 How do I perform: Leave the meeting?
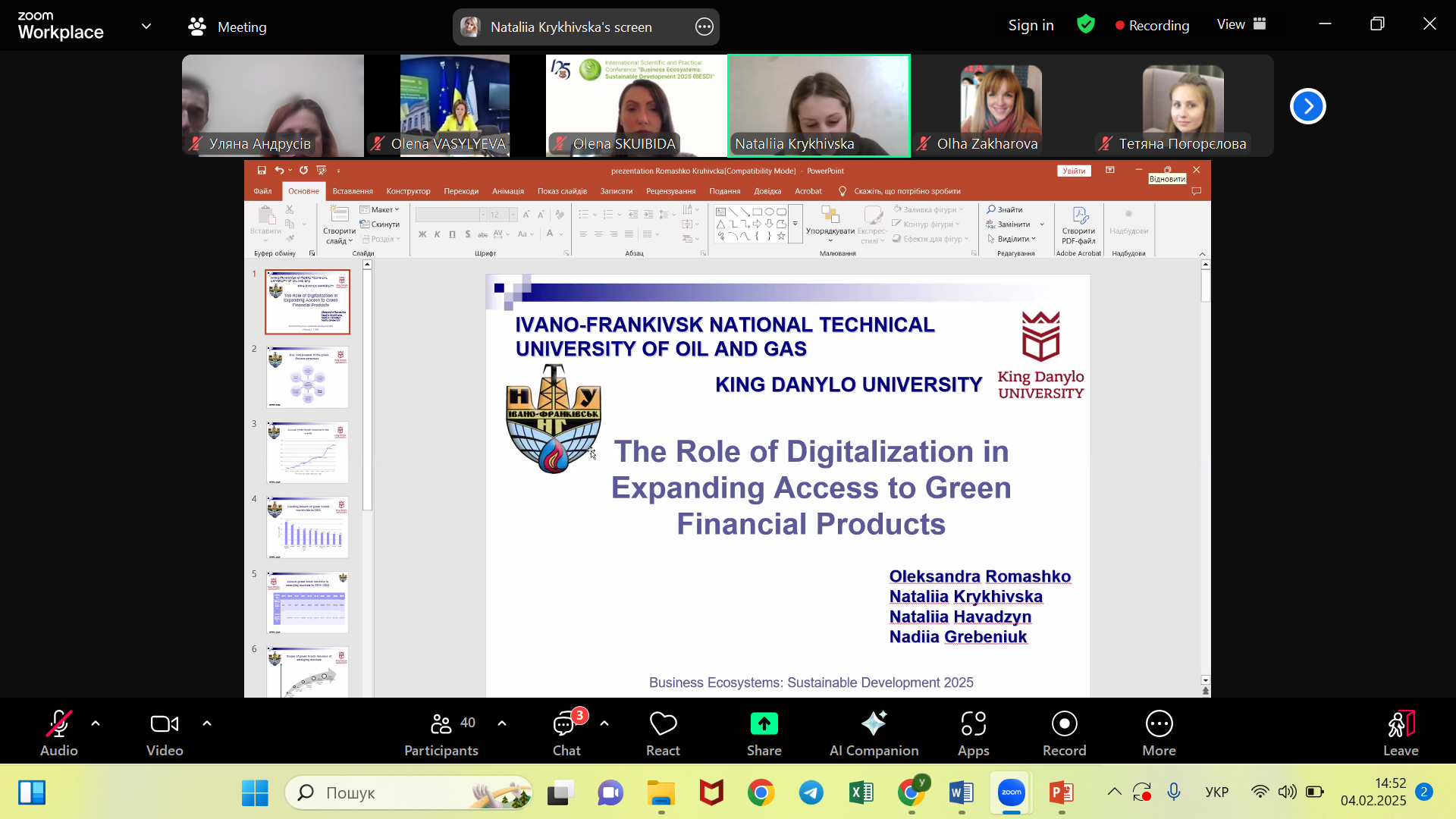click(x=1400, y=733)
